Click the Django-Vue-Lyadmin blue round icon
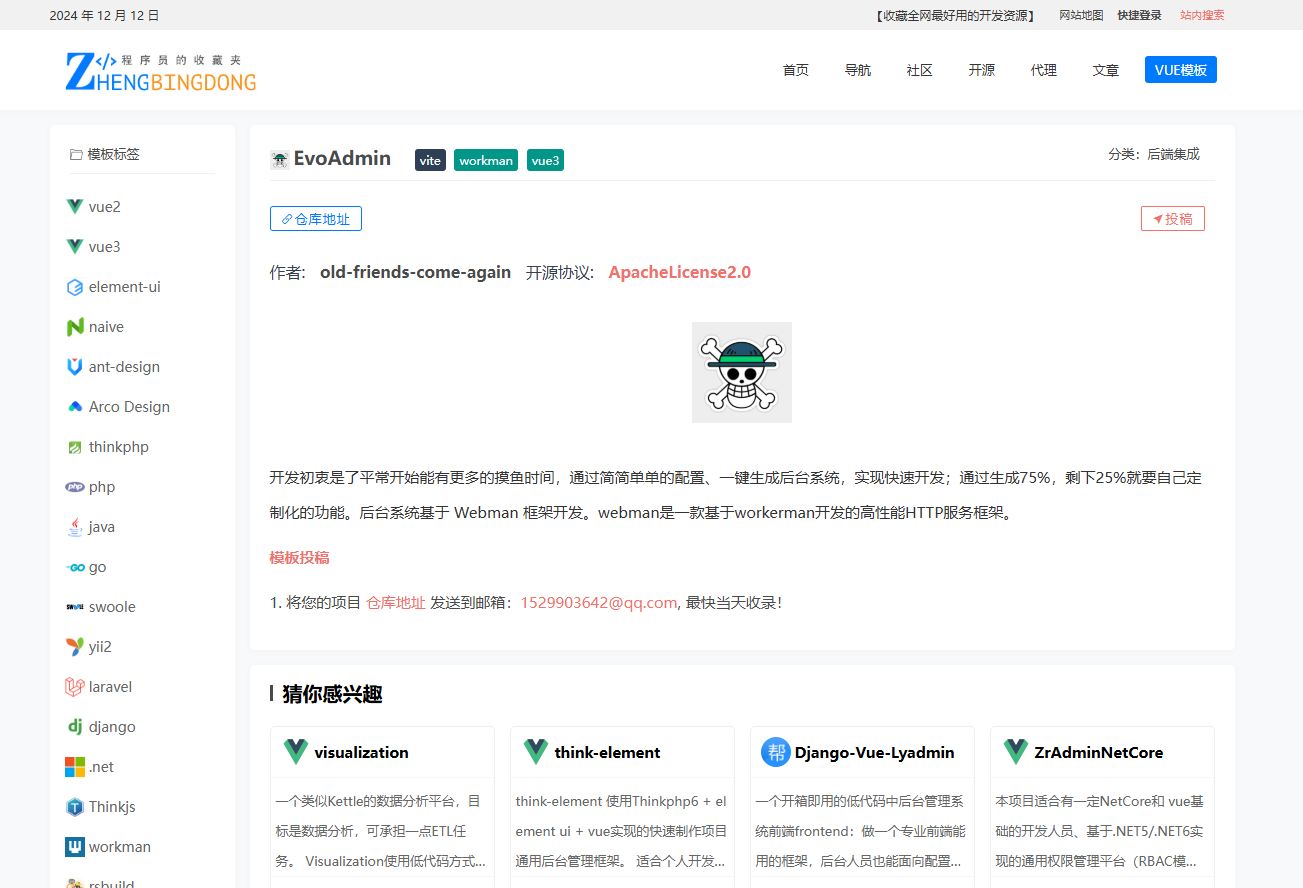This screenshot has height=888, width=1303. 775,752
